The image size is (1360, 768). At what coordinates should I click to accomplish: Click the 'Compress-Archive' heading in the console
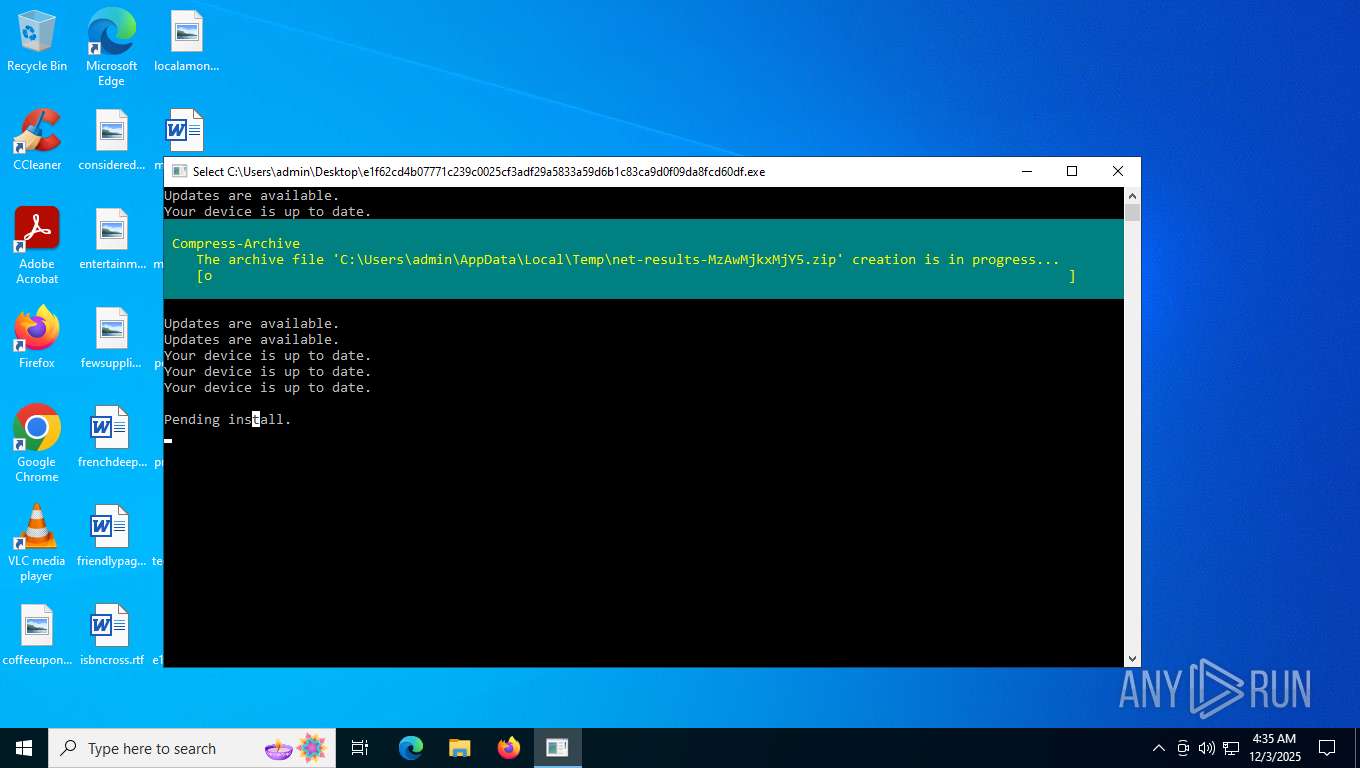click(236, 244)
